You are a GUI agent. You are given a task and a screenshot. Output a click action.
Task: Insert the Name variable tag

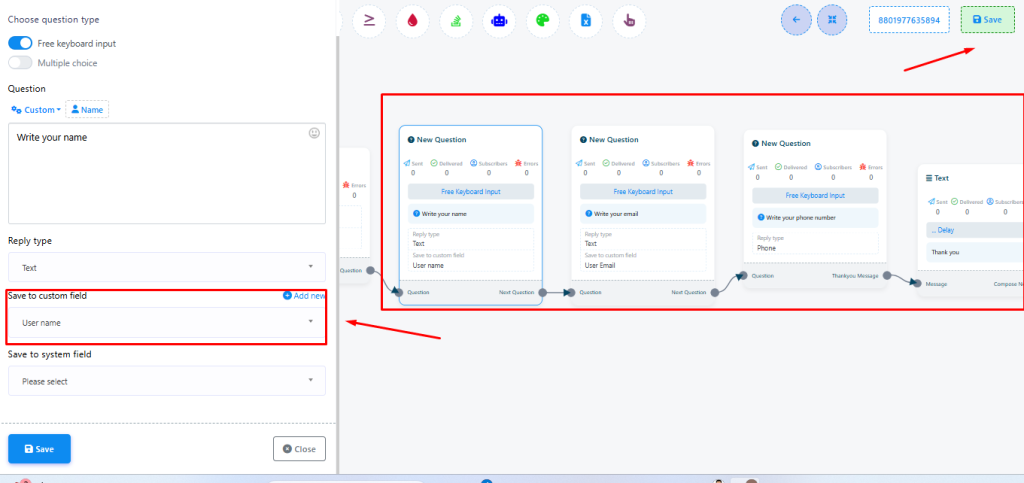87,110
